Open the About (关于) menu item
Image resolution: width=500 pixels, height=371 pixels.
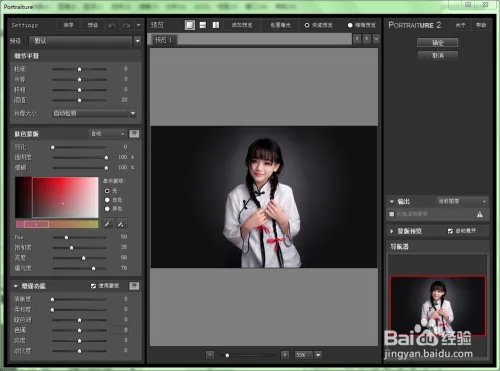coord(460,25)
